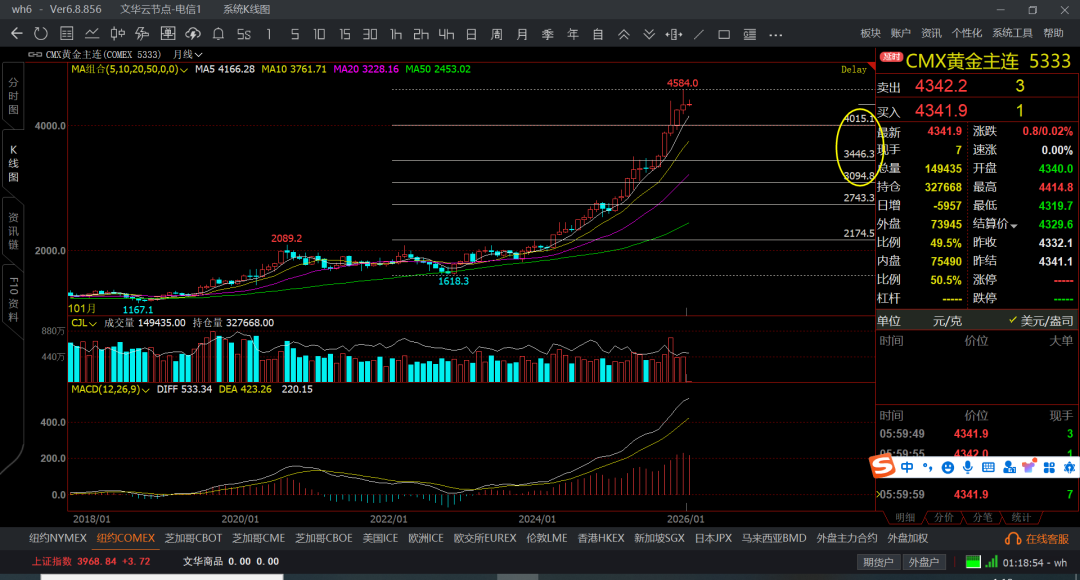Switch to K线图 side tab
This screenshot has width=1080, height=580.
tap(13, 163)
